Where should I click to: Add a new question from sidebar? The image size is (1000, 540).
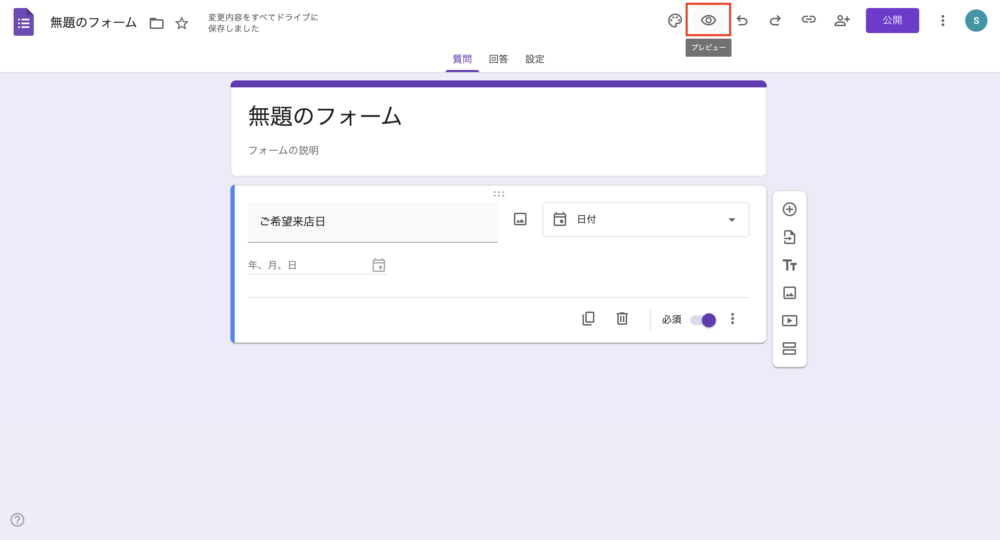[x=790, y=209]
